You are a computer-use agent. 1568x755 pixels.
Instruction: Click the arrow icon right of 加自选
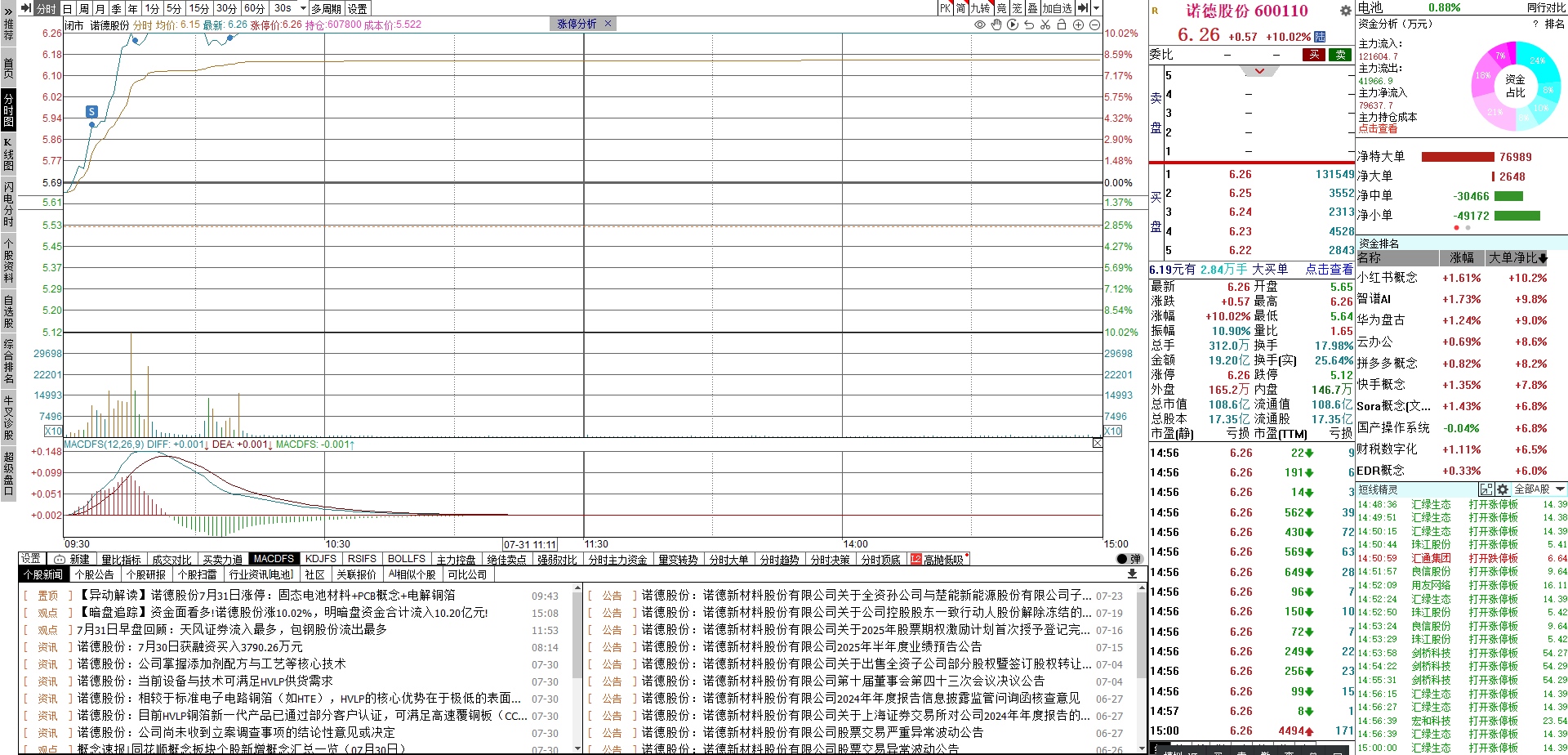(1083, 8)
